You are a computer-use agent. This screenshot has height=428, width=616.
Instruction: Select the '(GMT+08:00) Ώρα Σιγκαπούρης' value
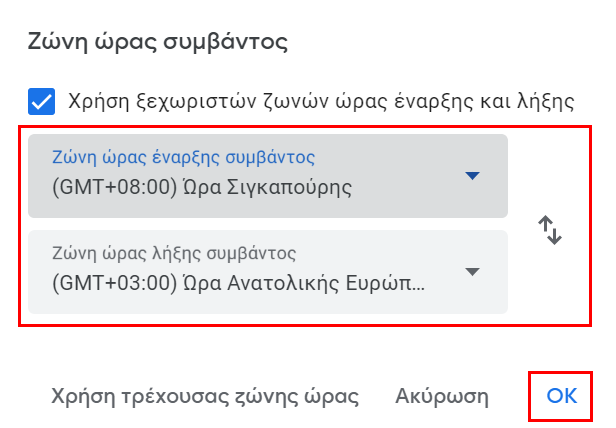click(202, 187)
